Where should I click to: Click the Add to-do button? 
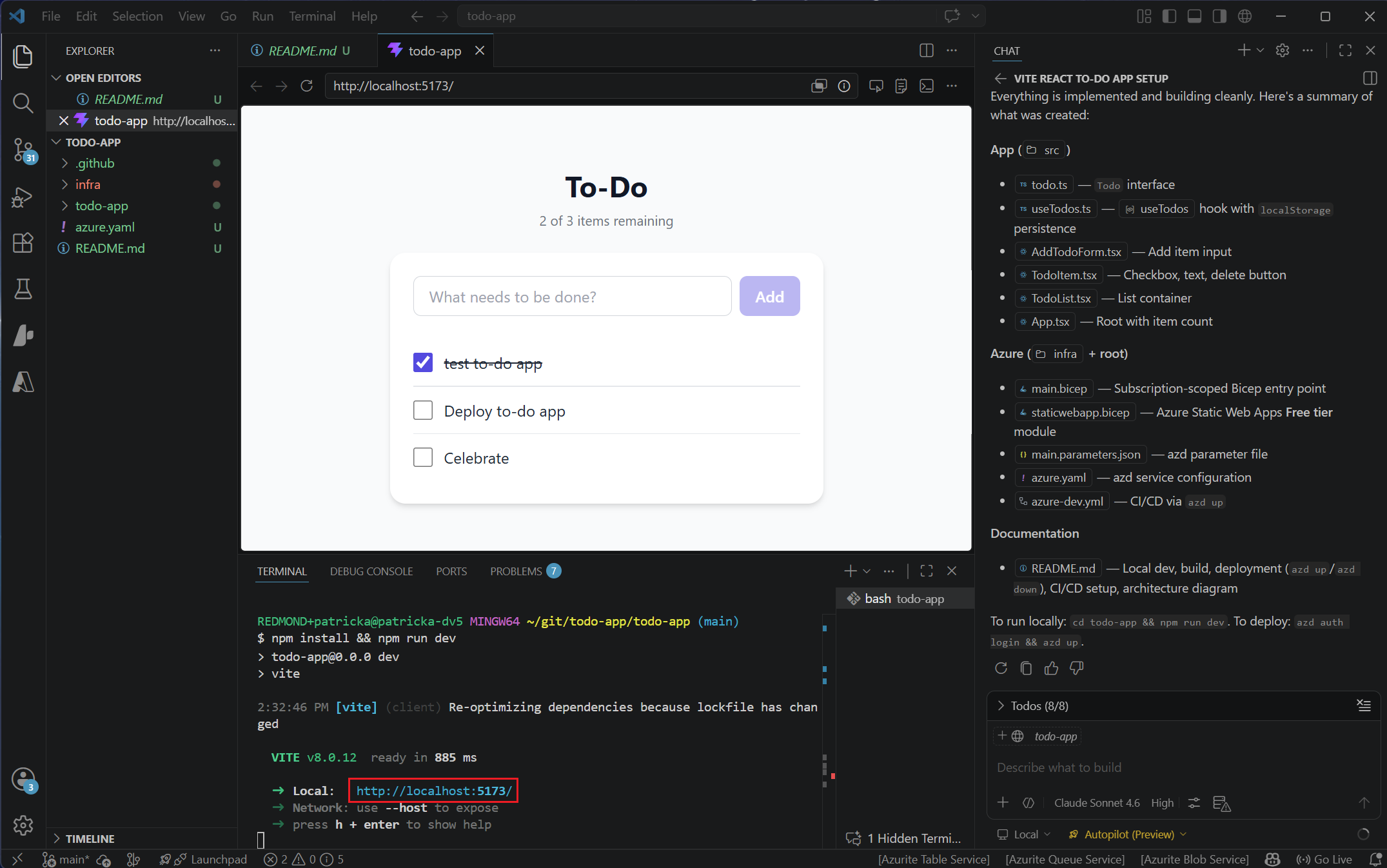tap(770, 297)
